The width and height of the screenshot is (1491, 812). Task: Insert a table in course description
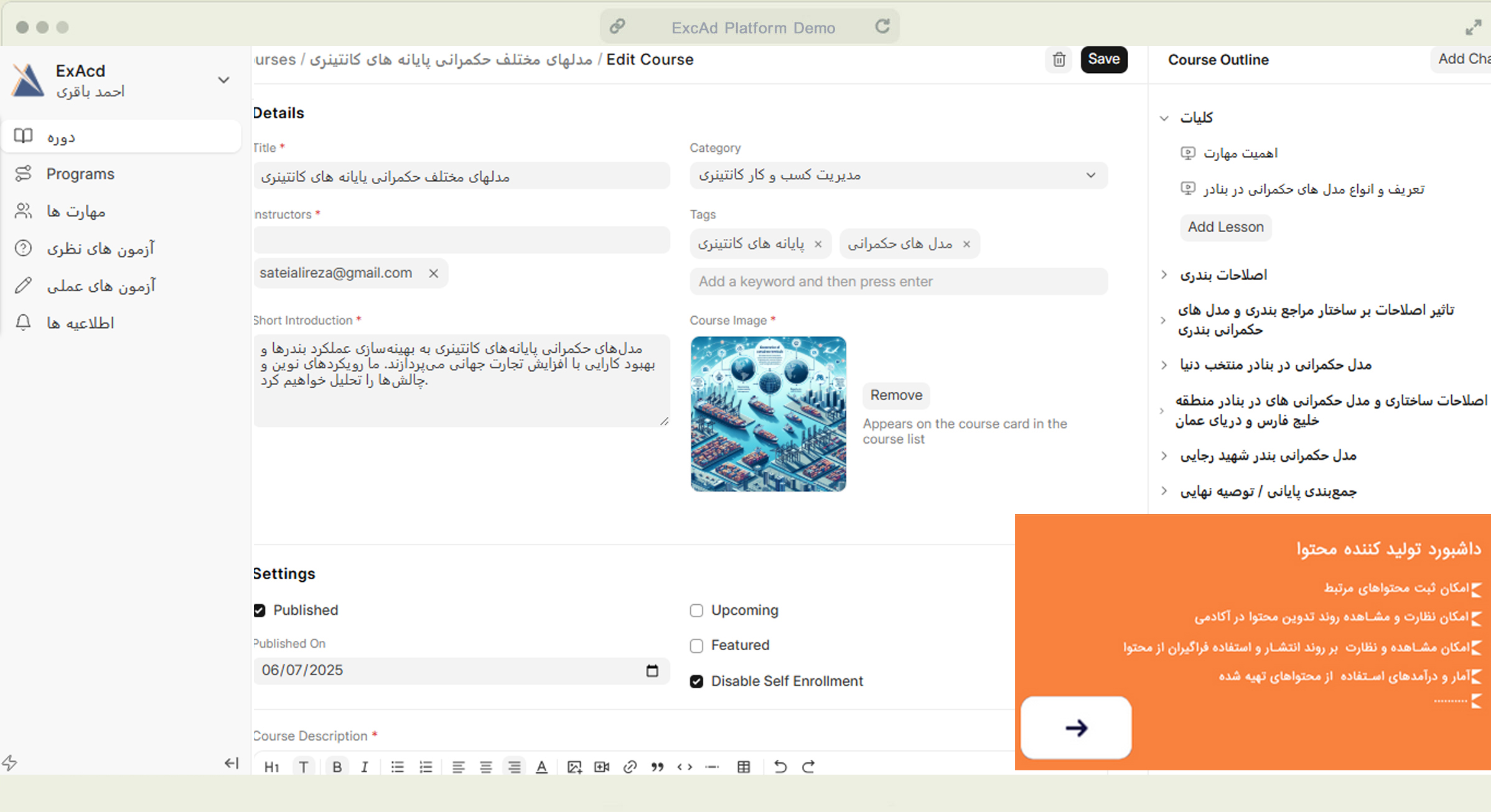pyautogui.click(x=744, y=767)
